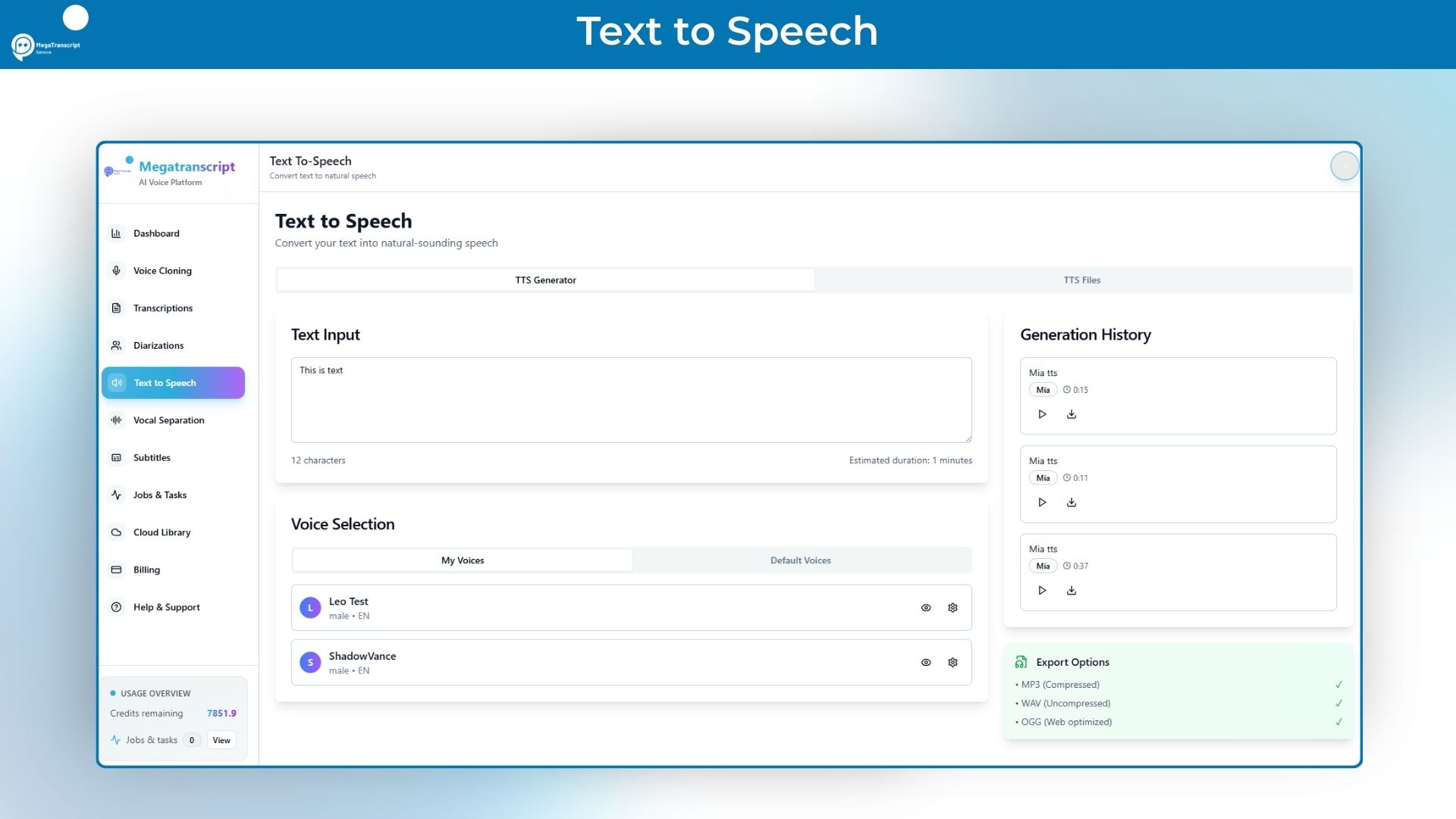The height and width of the screenshot is (819, 1456).
Task: Preview the ShadowVance voice
Action: [x=926, y=662]
